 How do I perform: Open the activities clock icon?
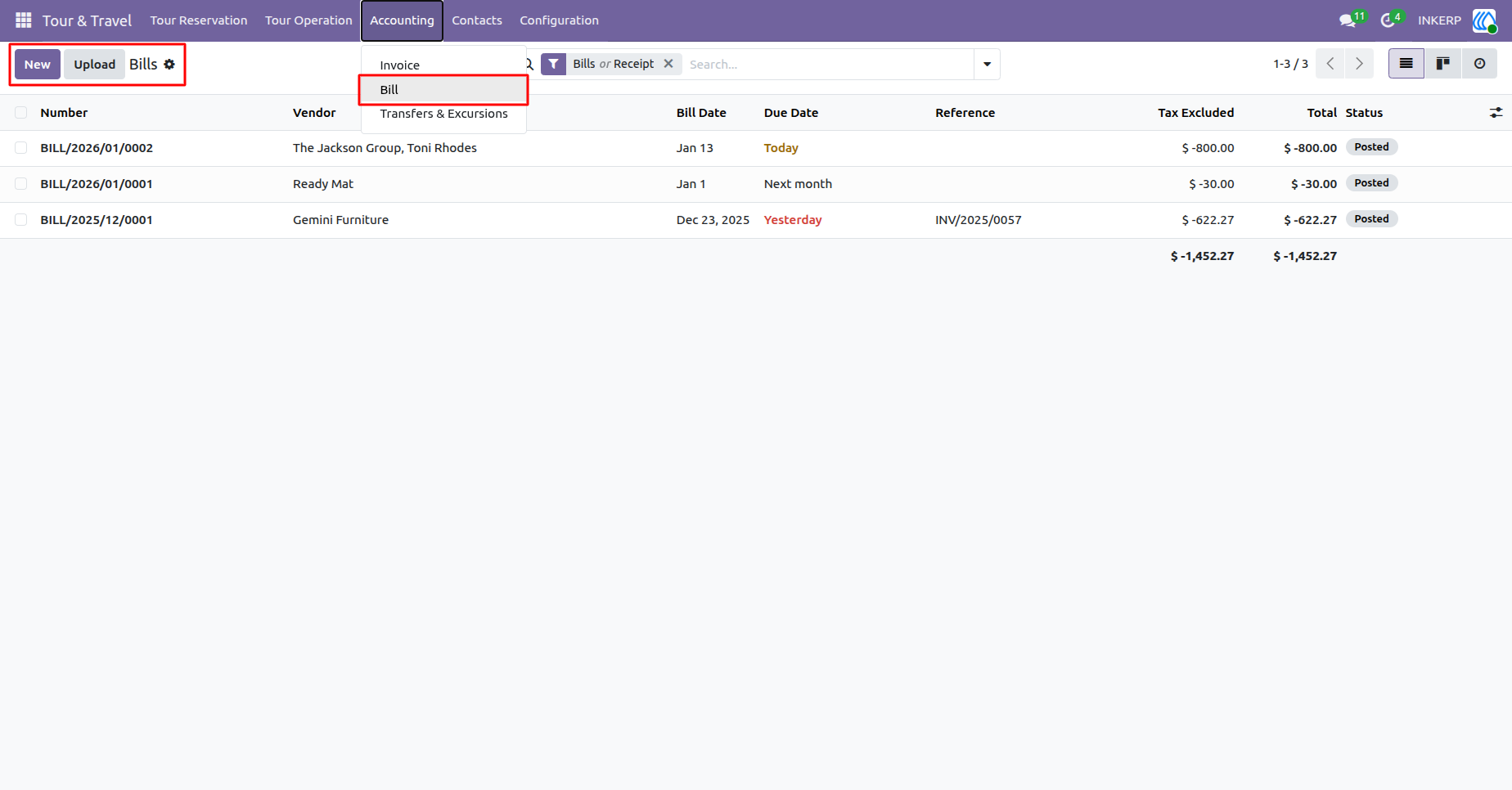(x=1388, y=20)
